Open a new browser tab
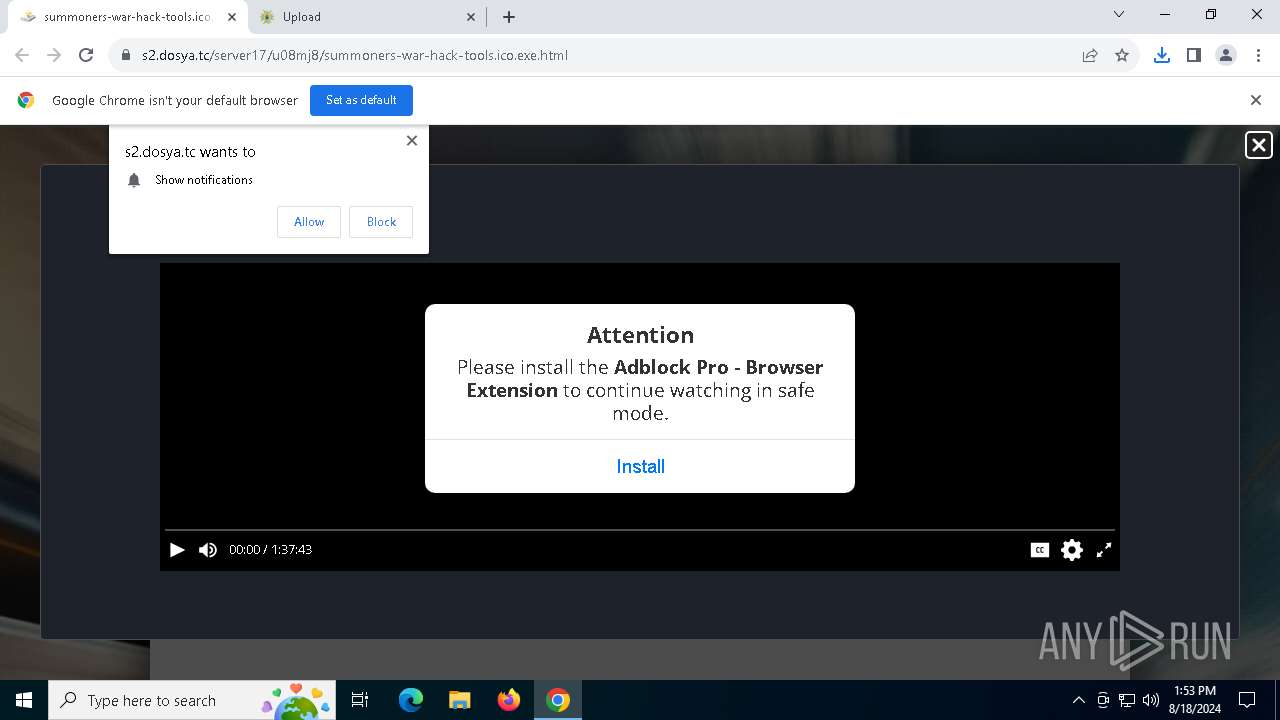Image resolution: width=1280 pixels, height=720 pixels. pyautogui.click(x=509, y=17)
